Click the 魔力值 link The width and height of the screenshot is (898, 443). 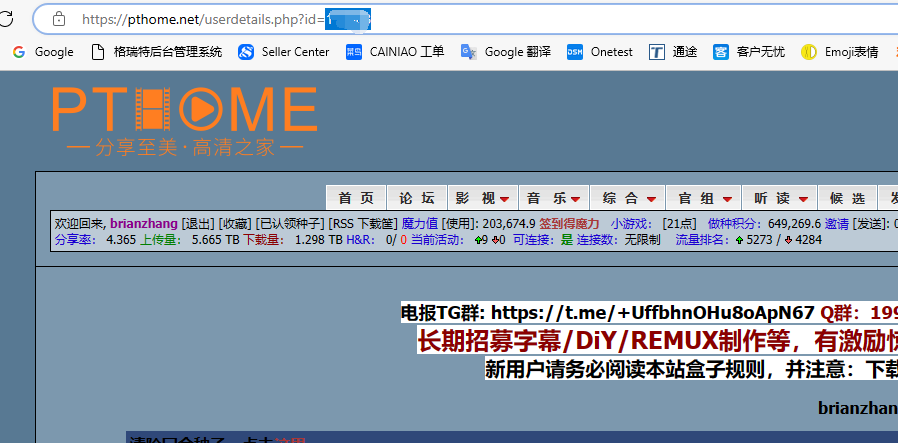tap(420, 224)
